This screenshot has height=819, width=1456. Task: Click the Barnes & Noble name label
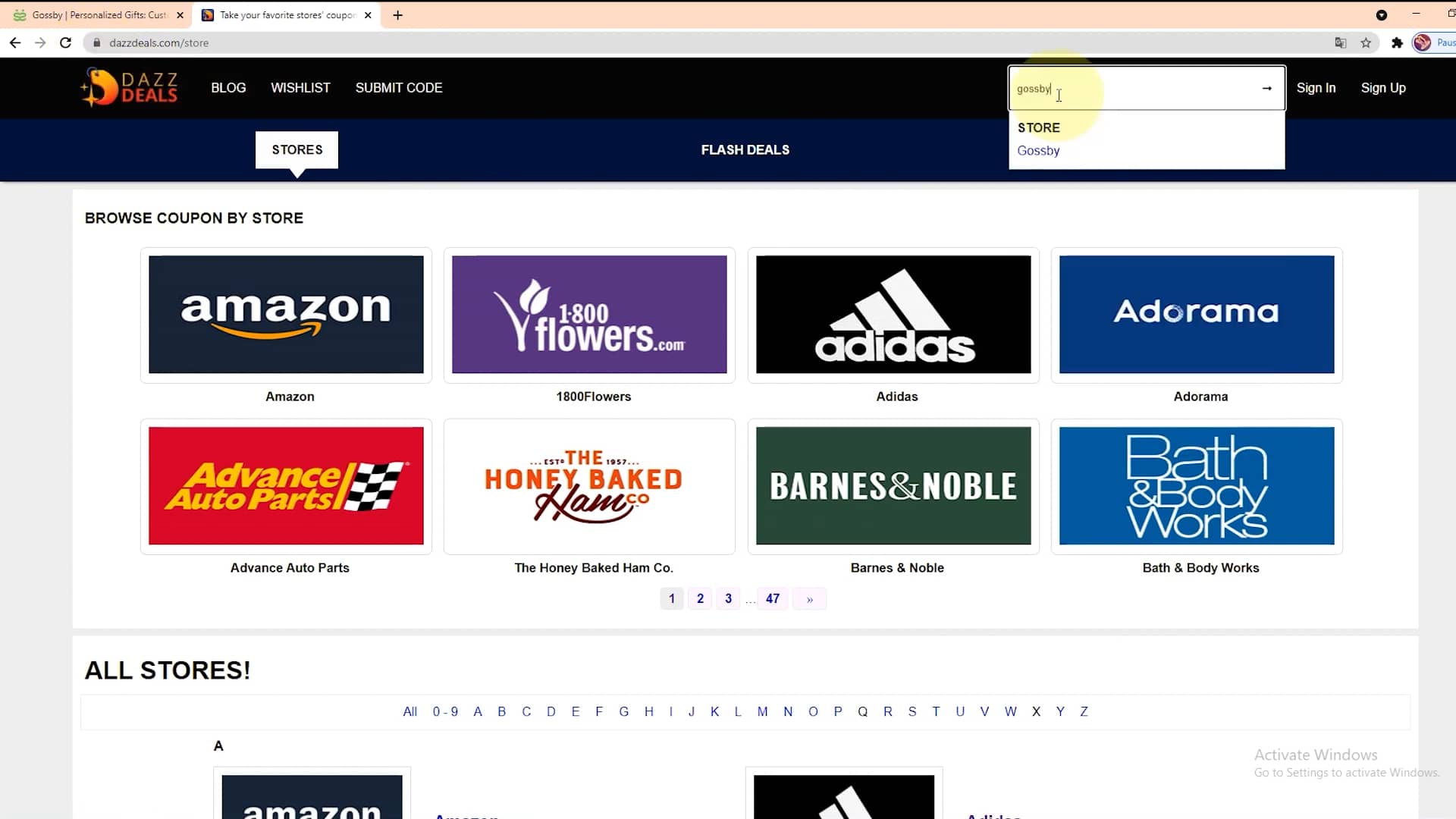(897, 568)
